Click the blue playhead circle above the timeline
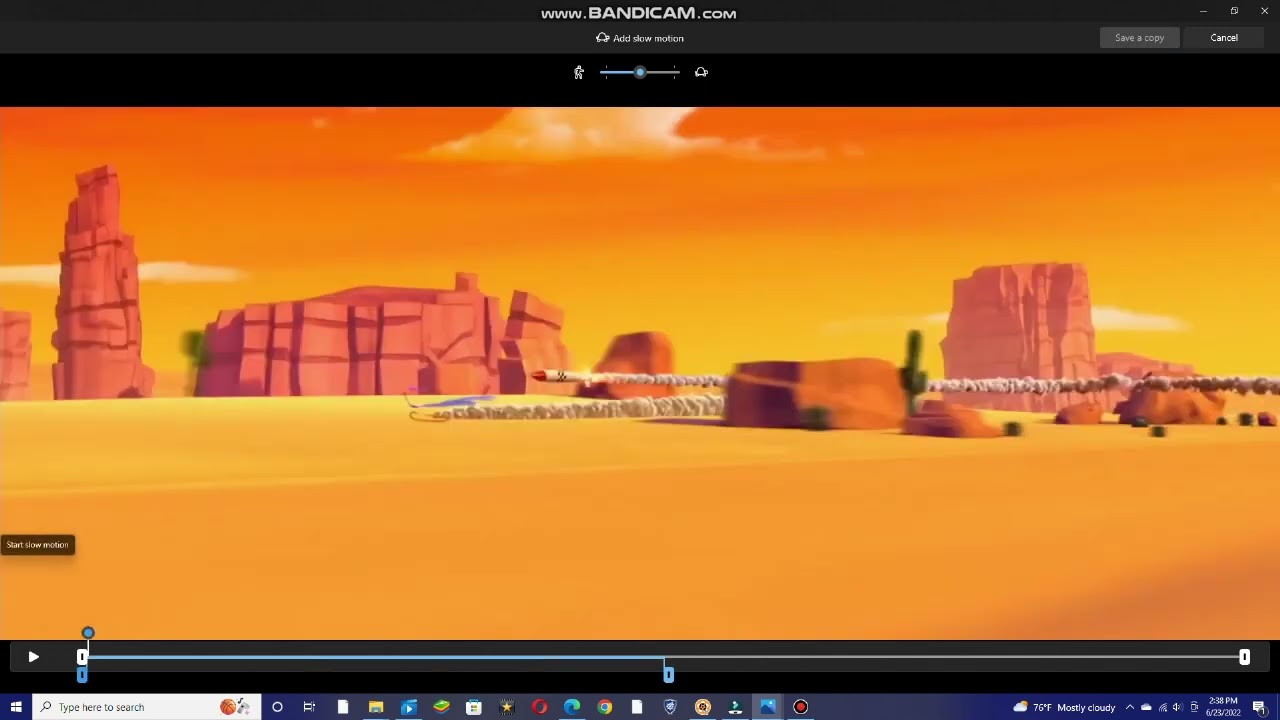This screenshot has height=720, width=1280. (x=88, y=633)
